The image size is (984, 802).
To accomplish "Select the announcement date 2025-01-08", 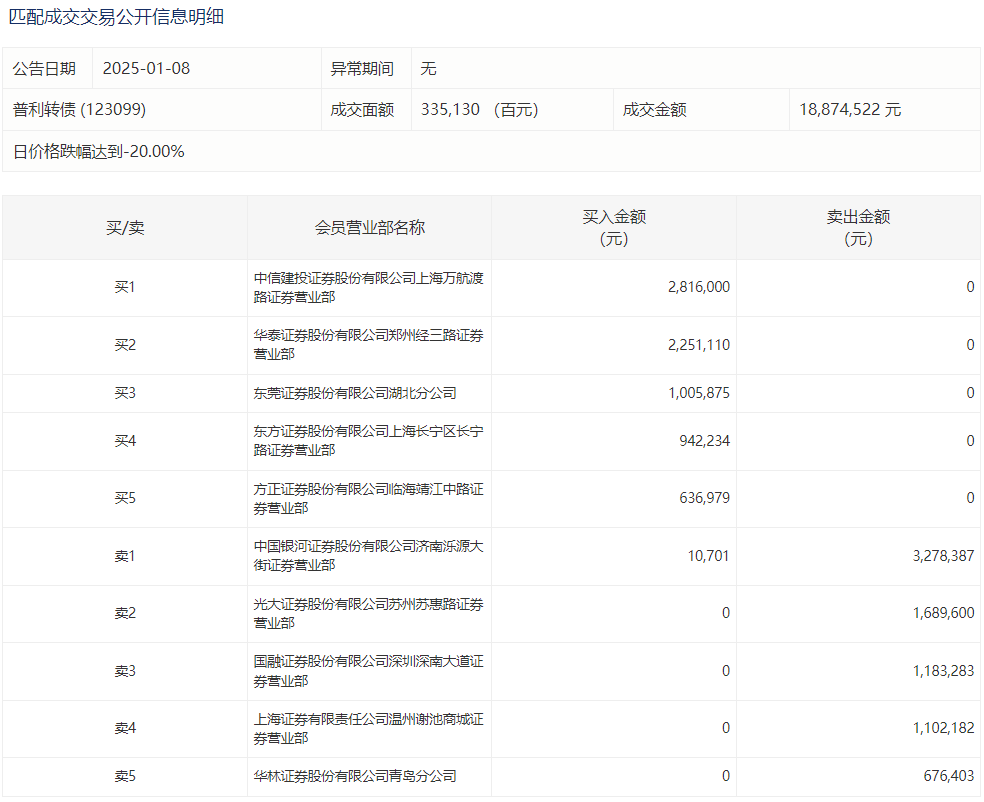I will point(146,69).
